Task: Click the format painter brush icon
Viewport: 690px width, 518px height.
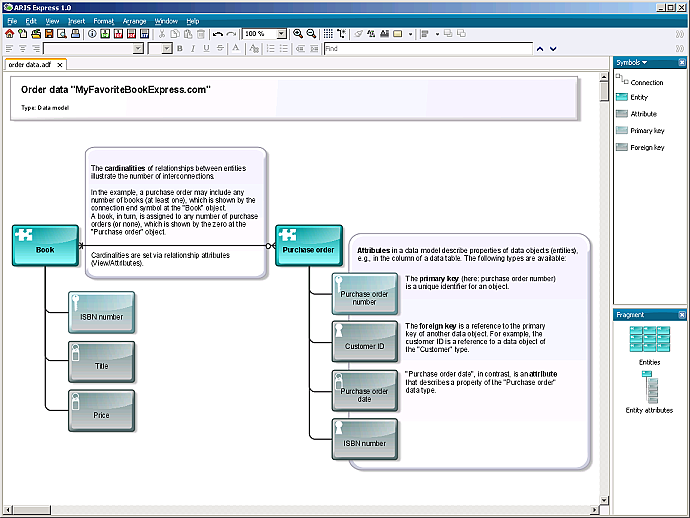Action: tap(359, 34)
